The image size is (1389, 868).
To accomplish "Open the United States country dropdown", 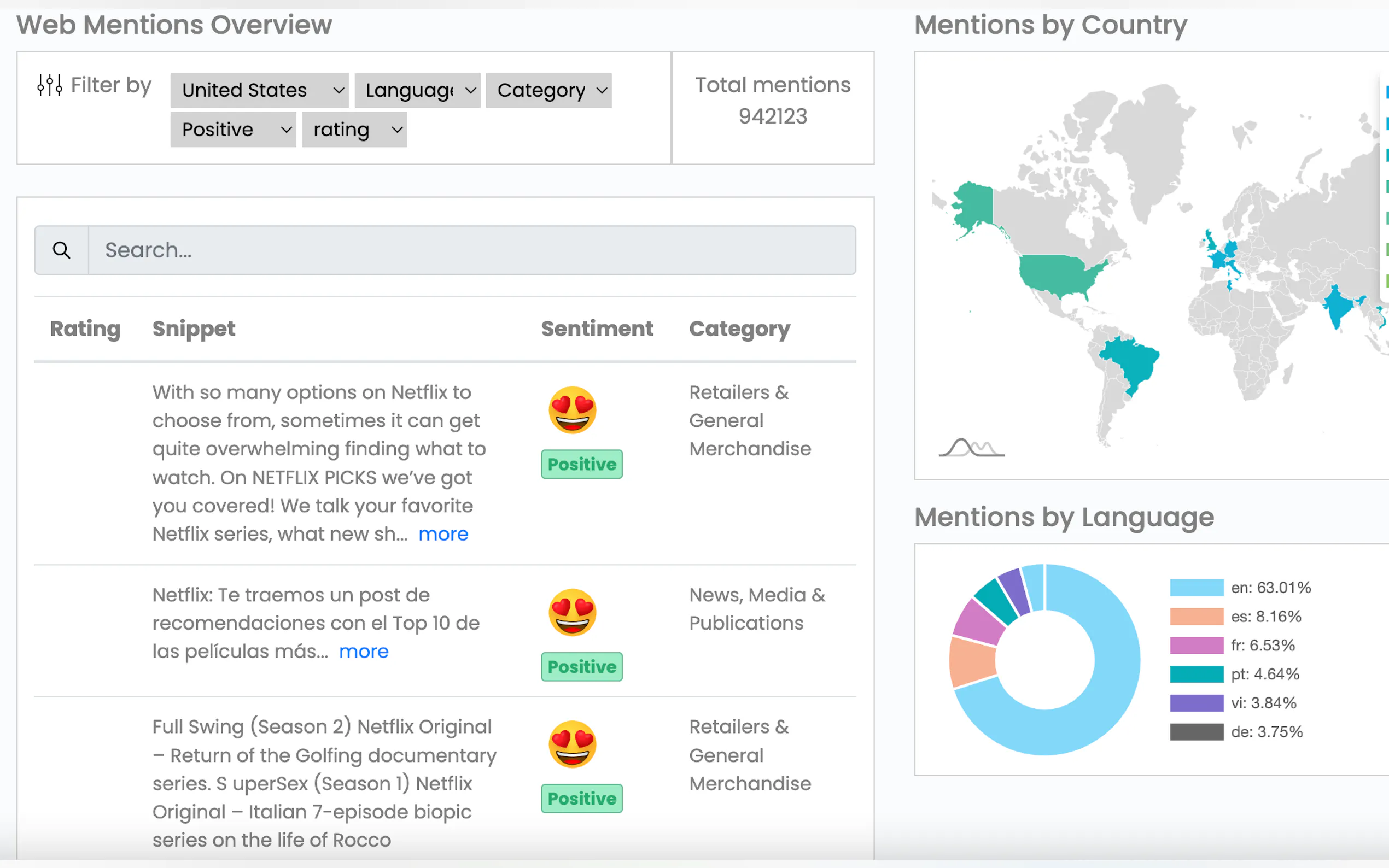I will click(259, 91).
